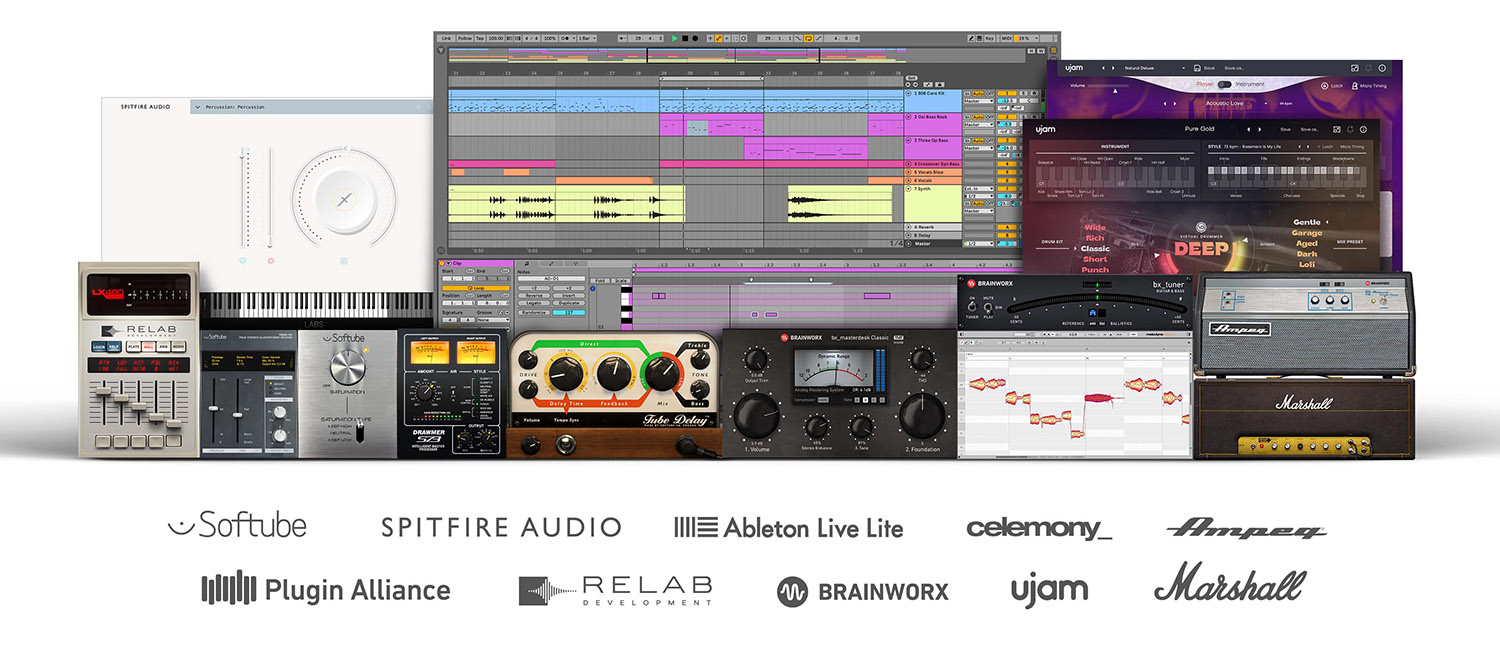Click the Link button in Ableton toolbar

[445, 38]
